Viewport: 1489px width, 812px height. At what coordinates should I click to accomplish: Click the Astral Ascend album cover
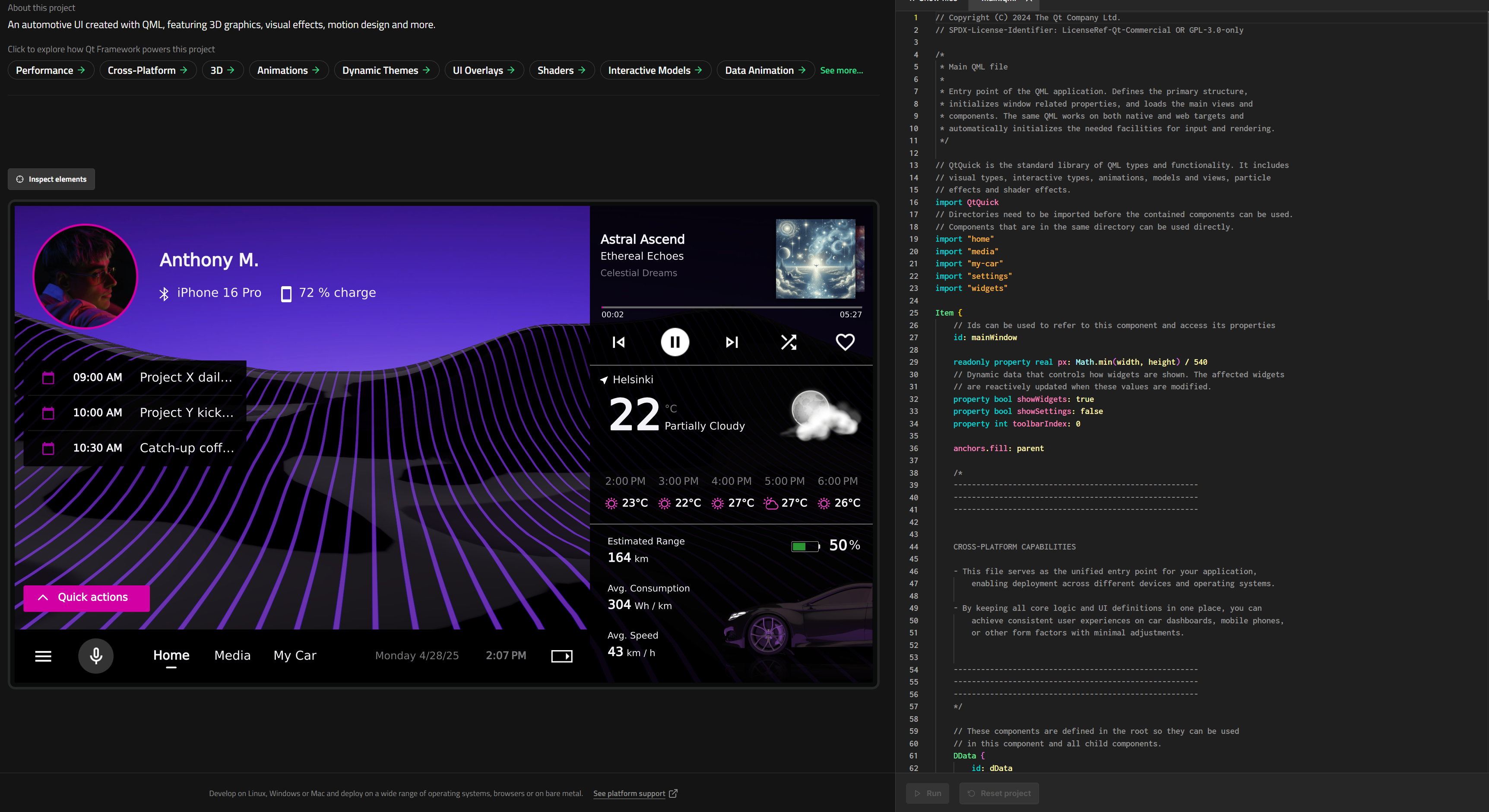click(815, 258)
